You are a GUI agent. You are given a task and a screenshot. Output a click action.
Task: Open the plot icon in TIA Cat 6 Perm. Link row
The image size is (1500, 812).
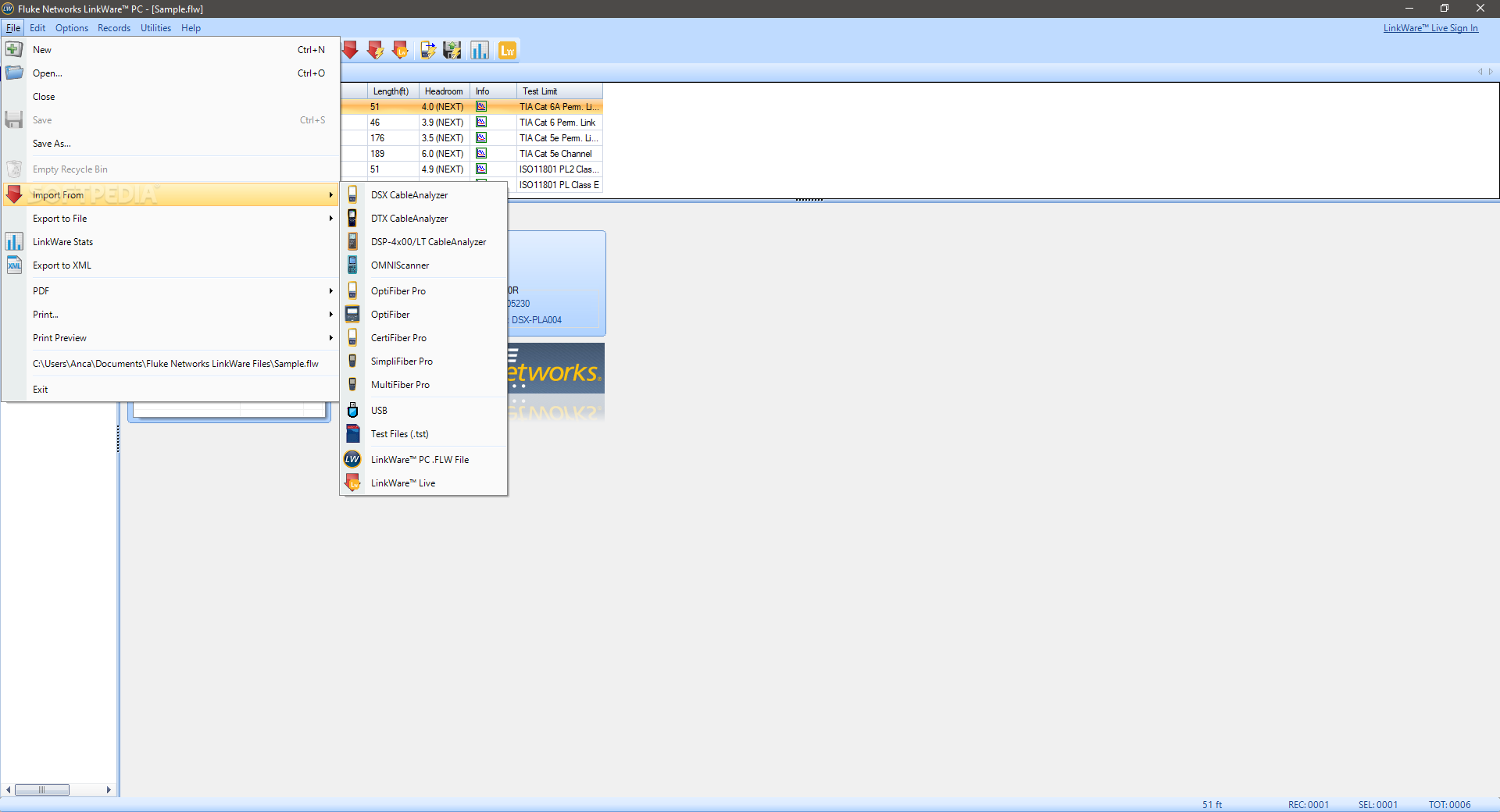point(481,122)
